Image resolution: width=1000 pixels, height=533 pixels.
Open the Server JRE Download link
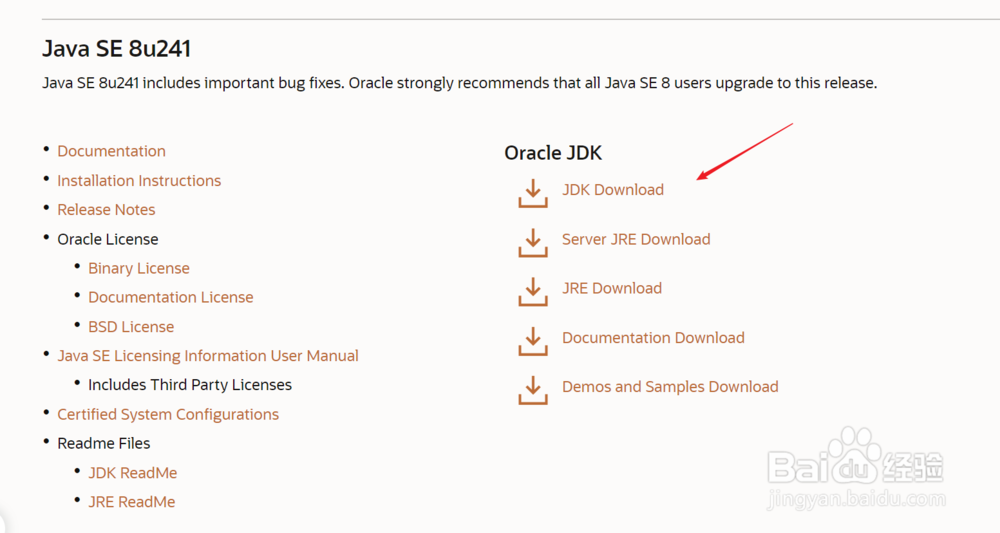tap(636, 239)
